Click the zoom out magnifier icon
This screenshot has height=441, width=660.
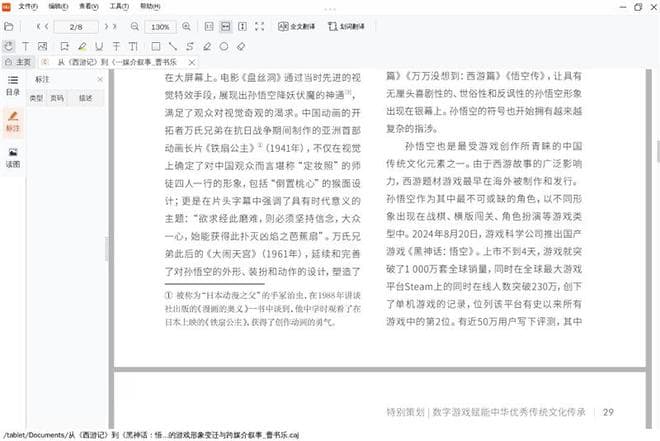[x=137, y=26]
